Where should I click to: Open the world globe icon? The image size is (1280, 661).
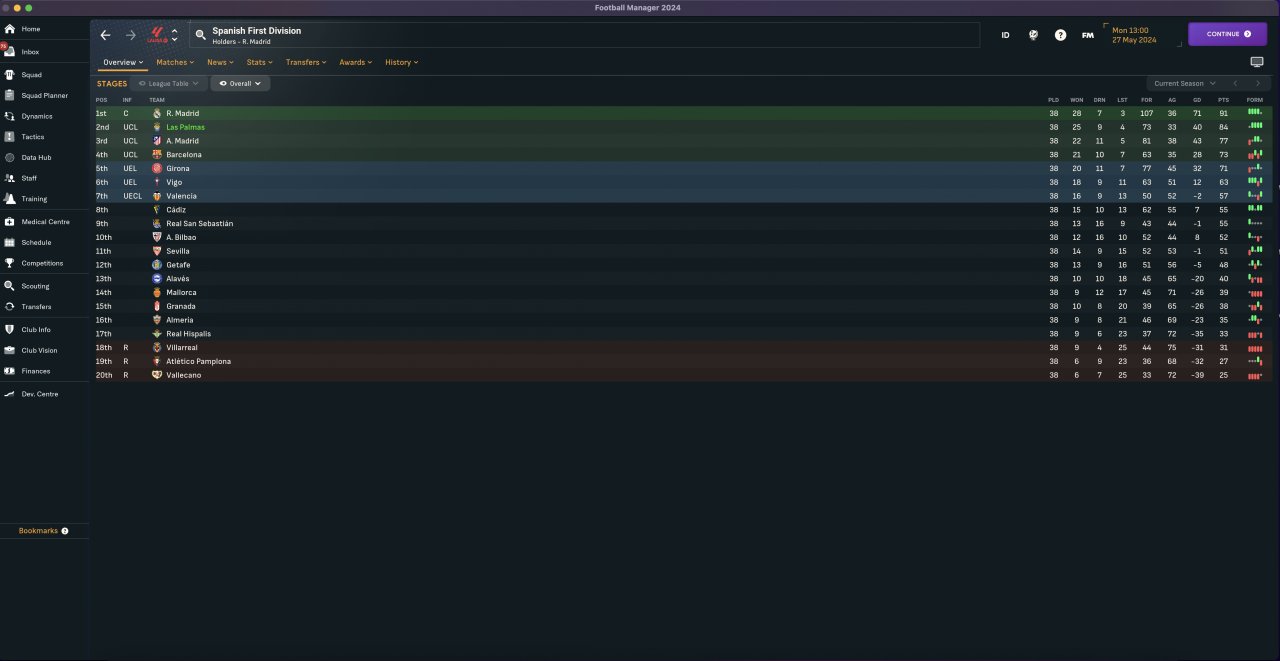pos(1033,35)
